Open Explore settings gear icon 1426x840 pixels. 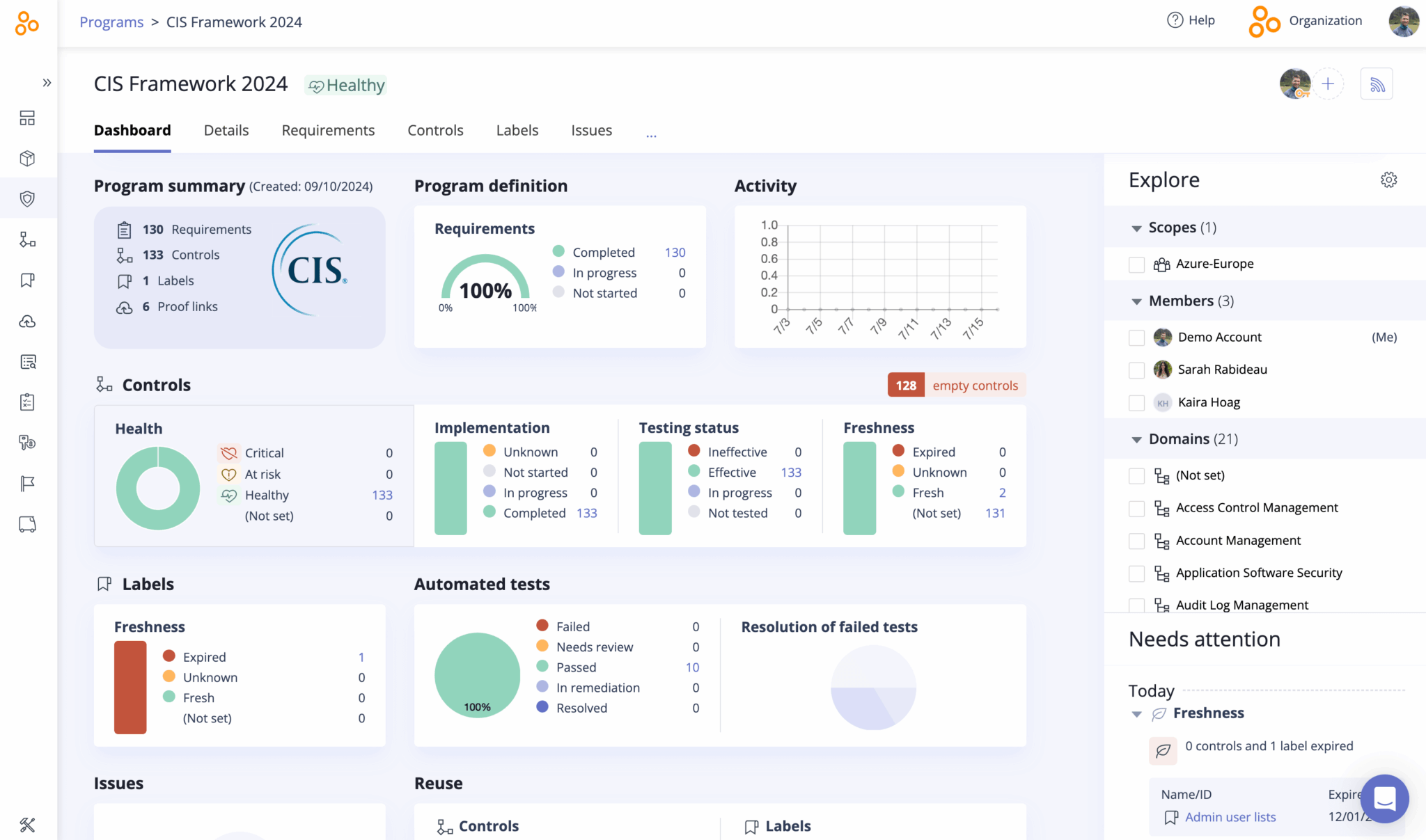point(1388,180)
